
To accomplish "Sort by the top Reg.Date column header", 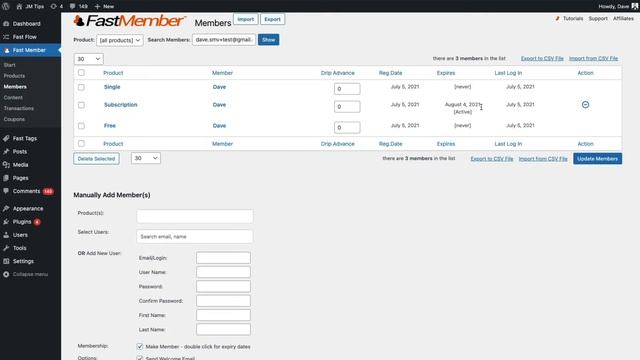I will coord(390,73).
